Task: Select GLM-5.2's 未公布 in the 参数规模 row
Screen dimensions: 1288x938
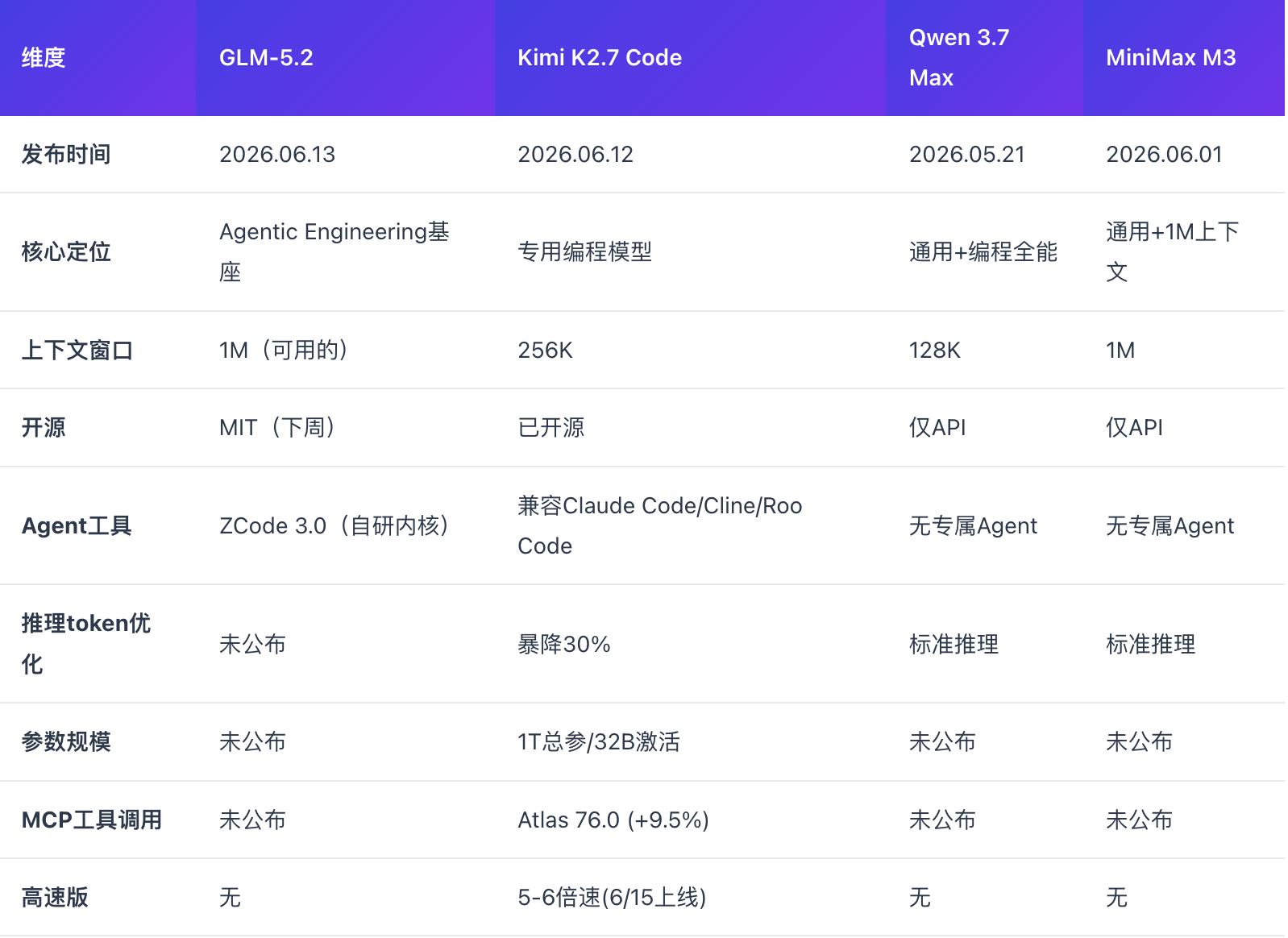Action: pyautogui.click(x=253, y=742)
